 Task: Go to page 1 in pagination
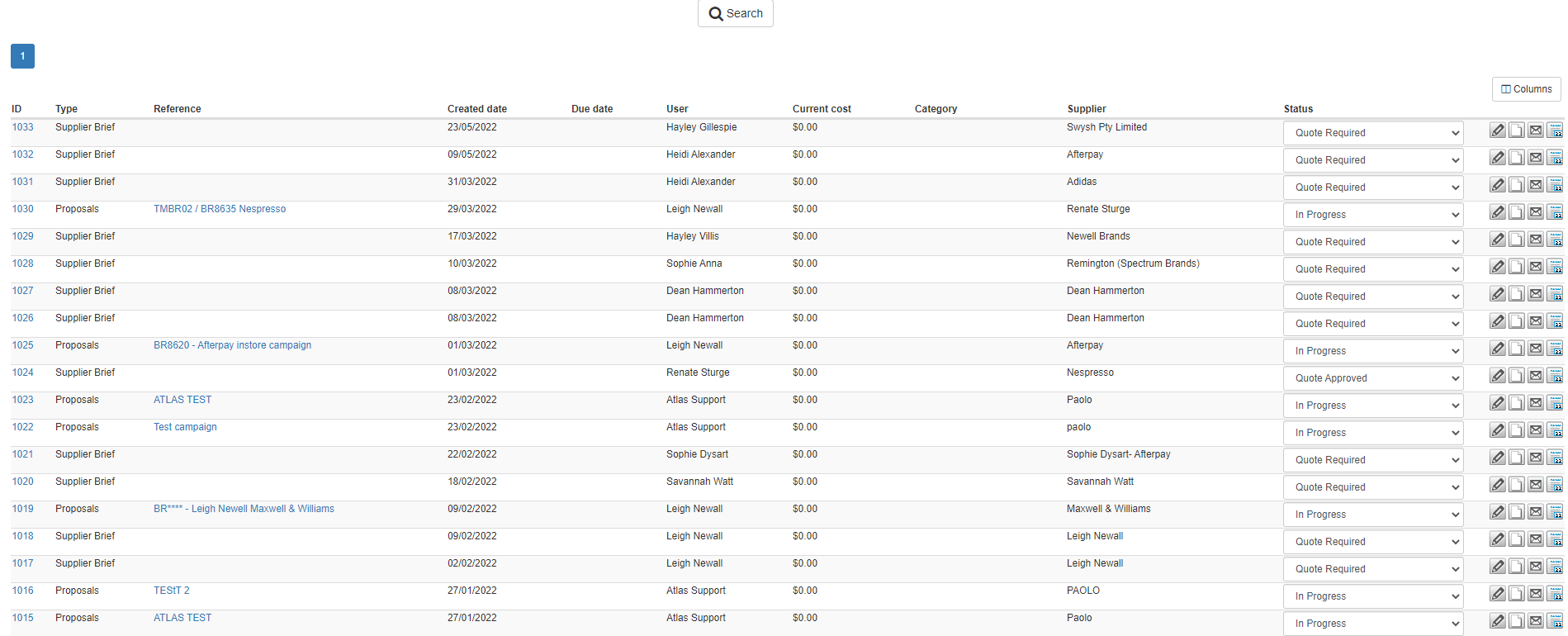(22, 56)
